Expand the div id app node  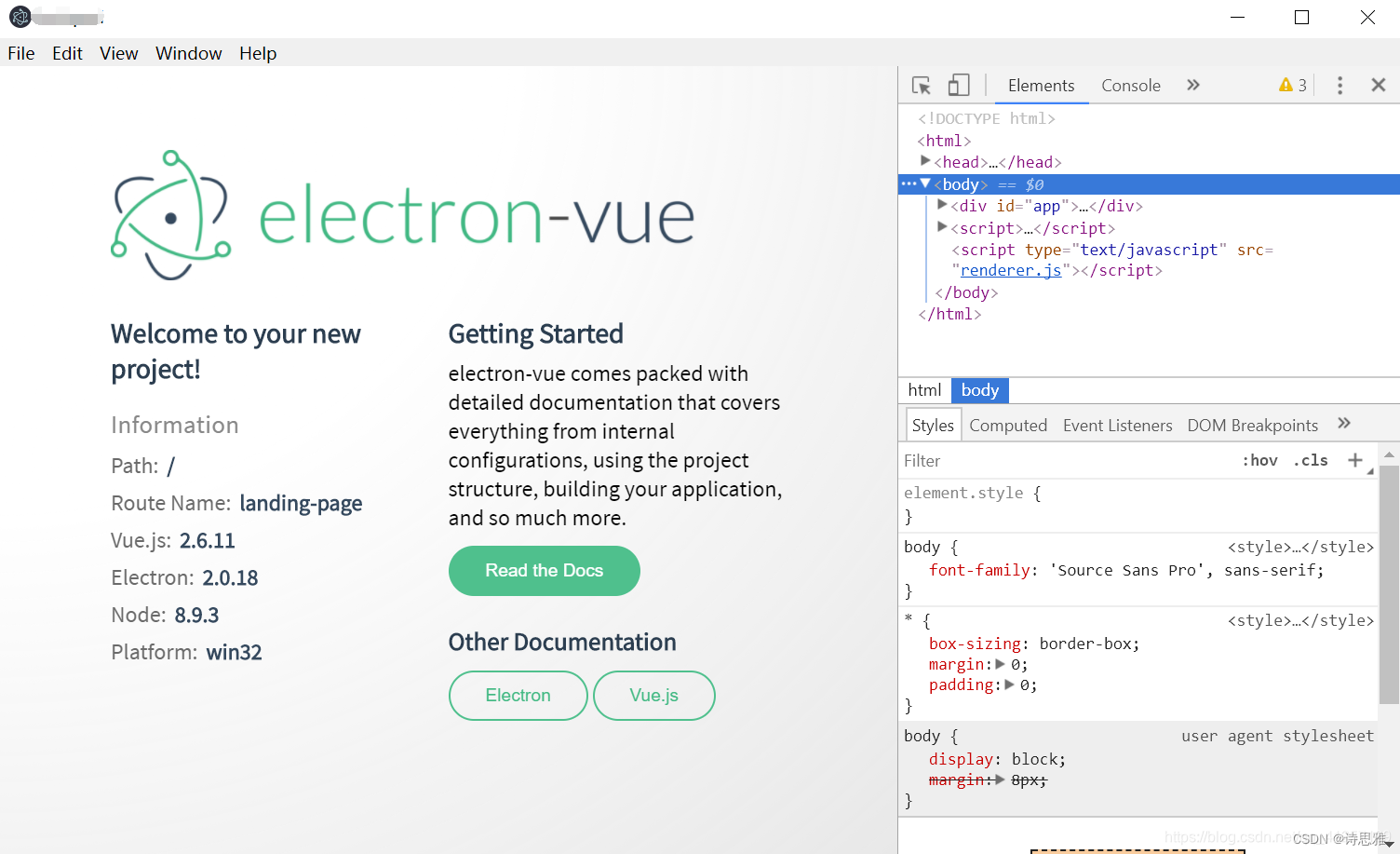tap(942, 205)
